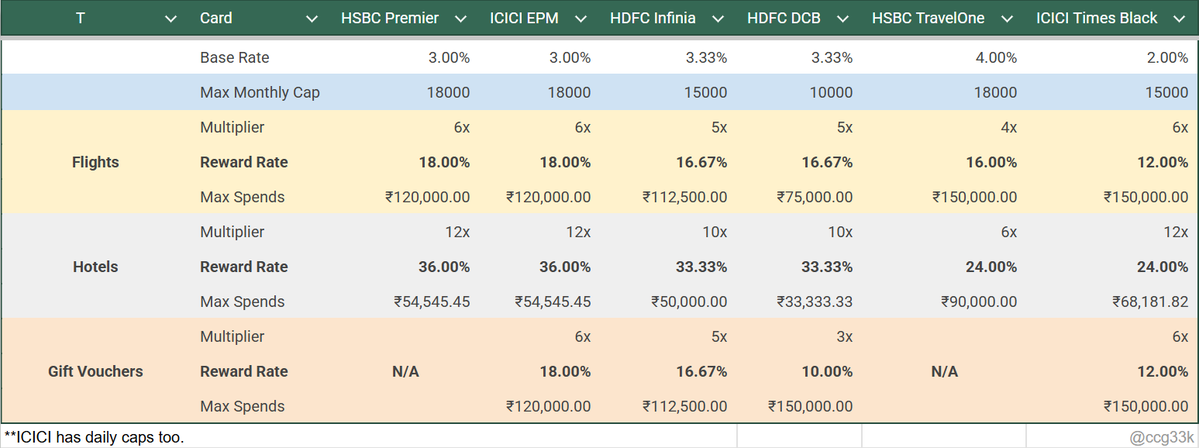The height and width of the screenshot is (448, 1199).
Task: Select HDFC DCB flights max spends ₹75,000.00
Action: click(x=814, y=197)
